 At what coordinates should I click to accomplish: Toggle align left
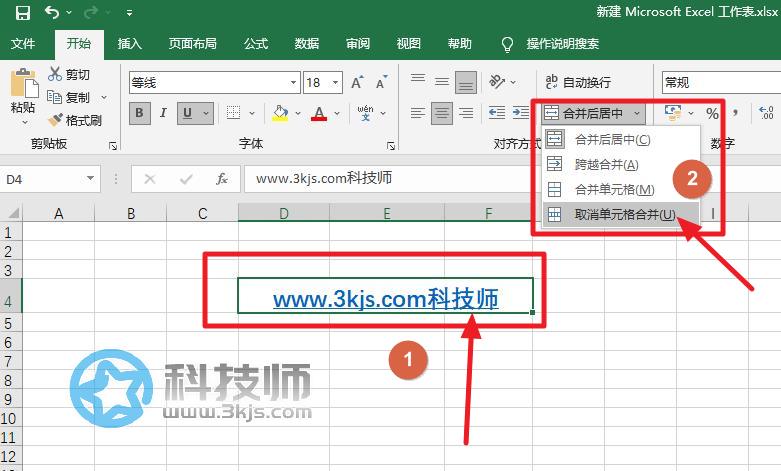418,113
